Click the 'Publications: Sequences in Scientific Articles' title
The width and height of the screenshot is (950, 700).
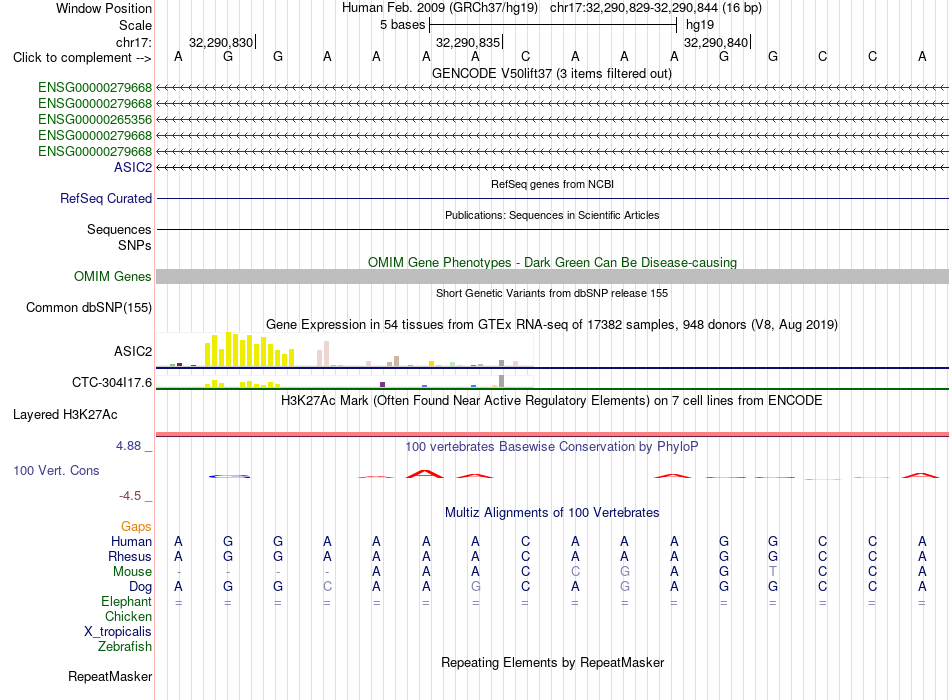click(x=552, y=215)
